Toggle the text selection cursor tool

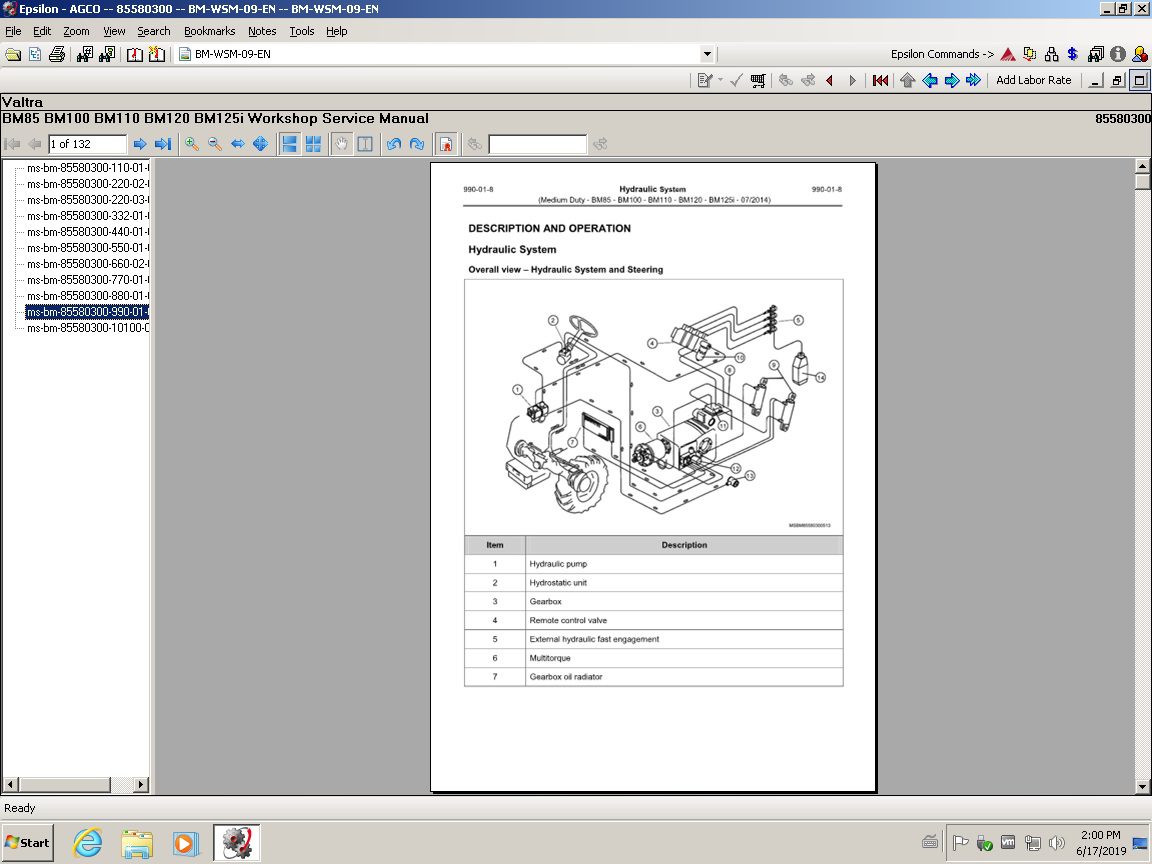pyautogui.click(x=365, y=144)
